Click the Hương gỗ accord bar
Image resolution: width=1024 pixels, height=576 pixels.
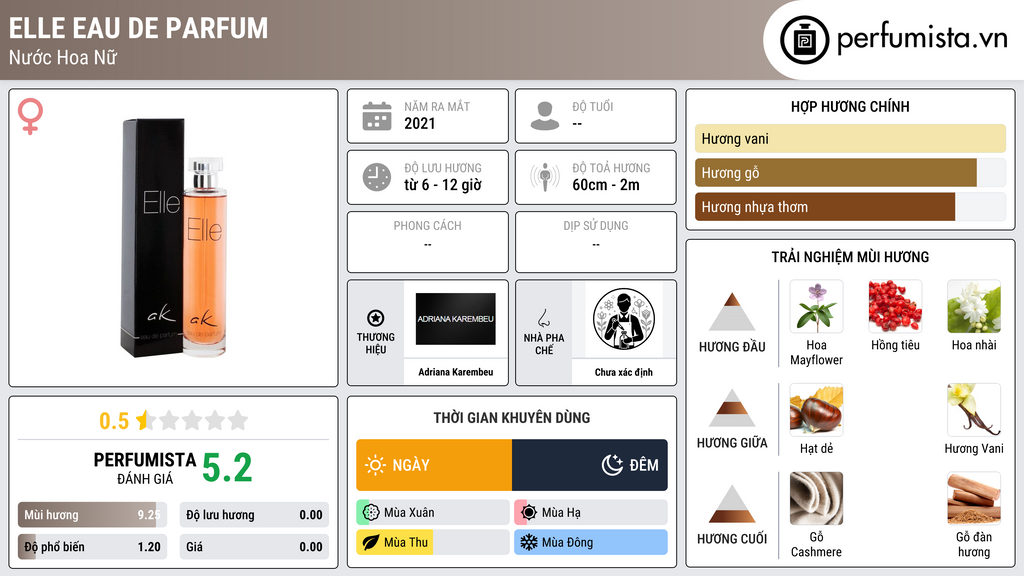coord(850,172)
